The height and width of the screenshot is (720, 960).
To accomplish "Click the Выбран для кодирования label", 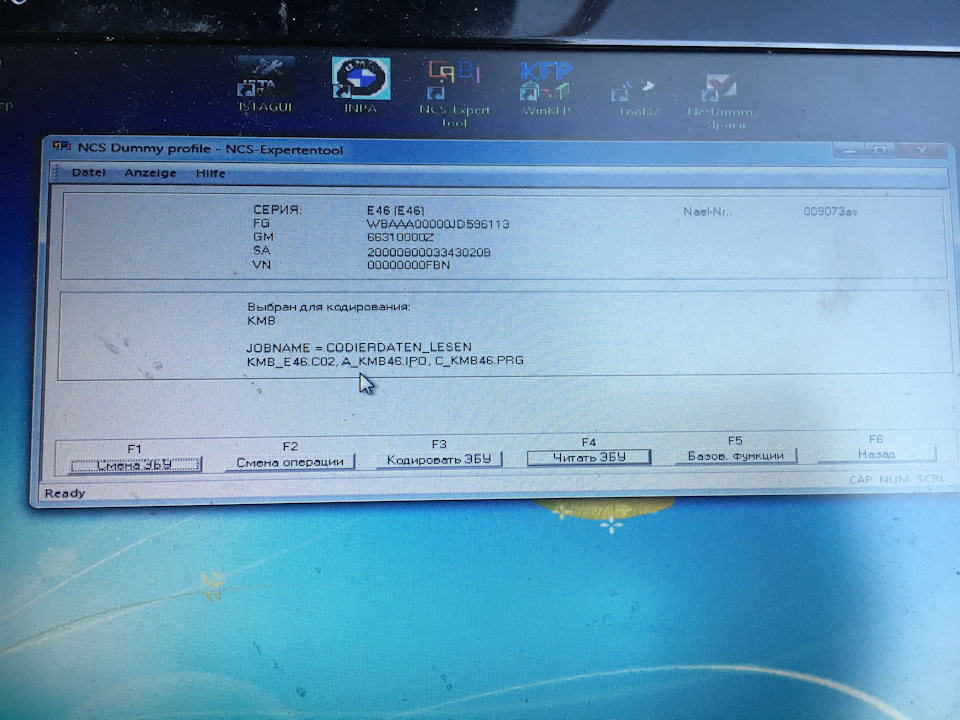I will pos(329,306).
